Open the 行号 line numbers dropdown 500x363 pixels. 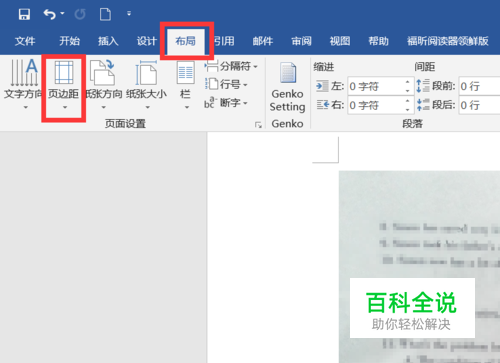click(x=226, y=84)
